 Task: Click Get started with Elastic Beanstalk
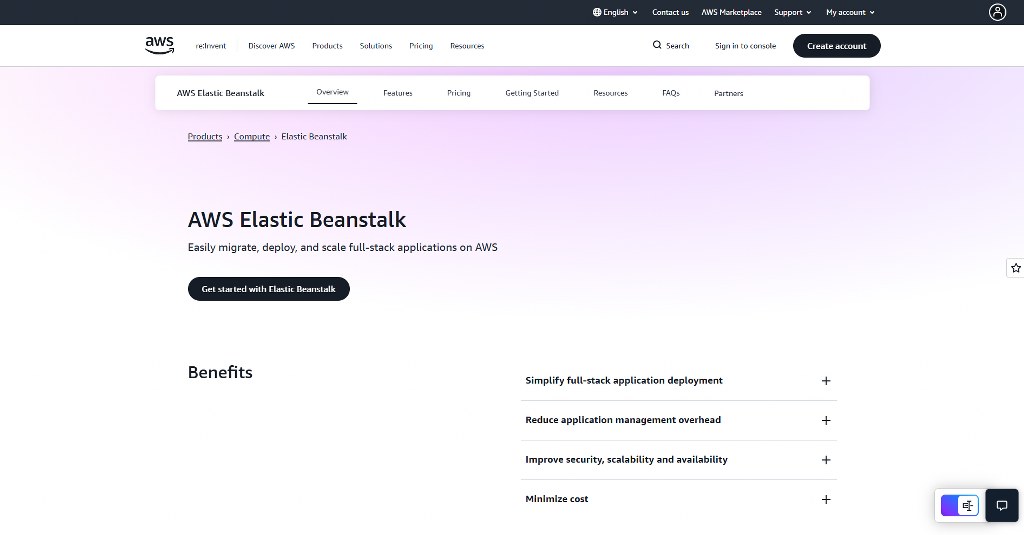tap(268, 289)
